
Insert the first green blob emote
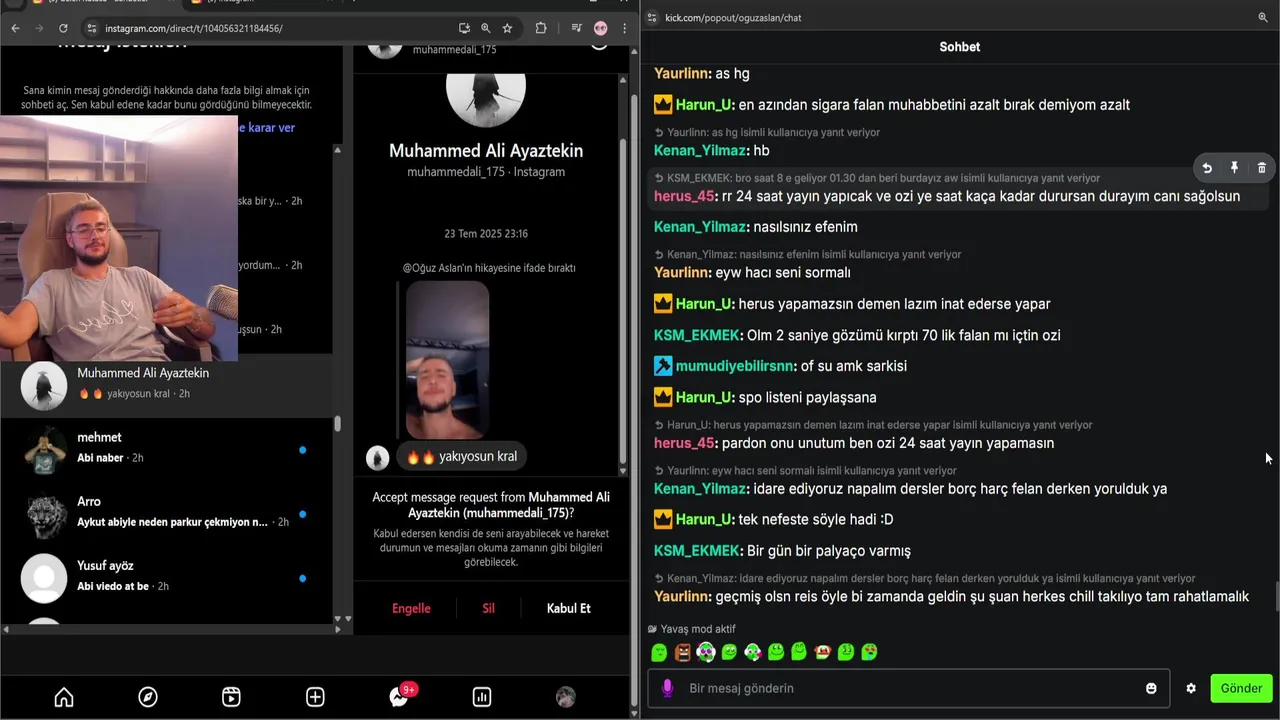point(659,652)
